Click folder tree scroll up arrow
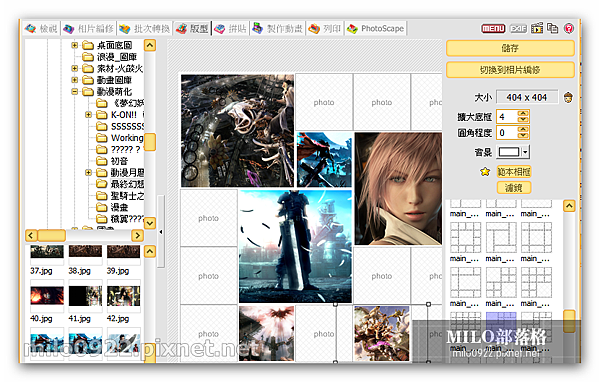The width and height of the screenshot is (600, 382). [150, 46]
